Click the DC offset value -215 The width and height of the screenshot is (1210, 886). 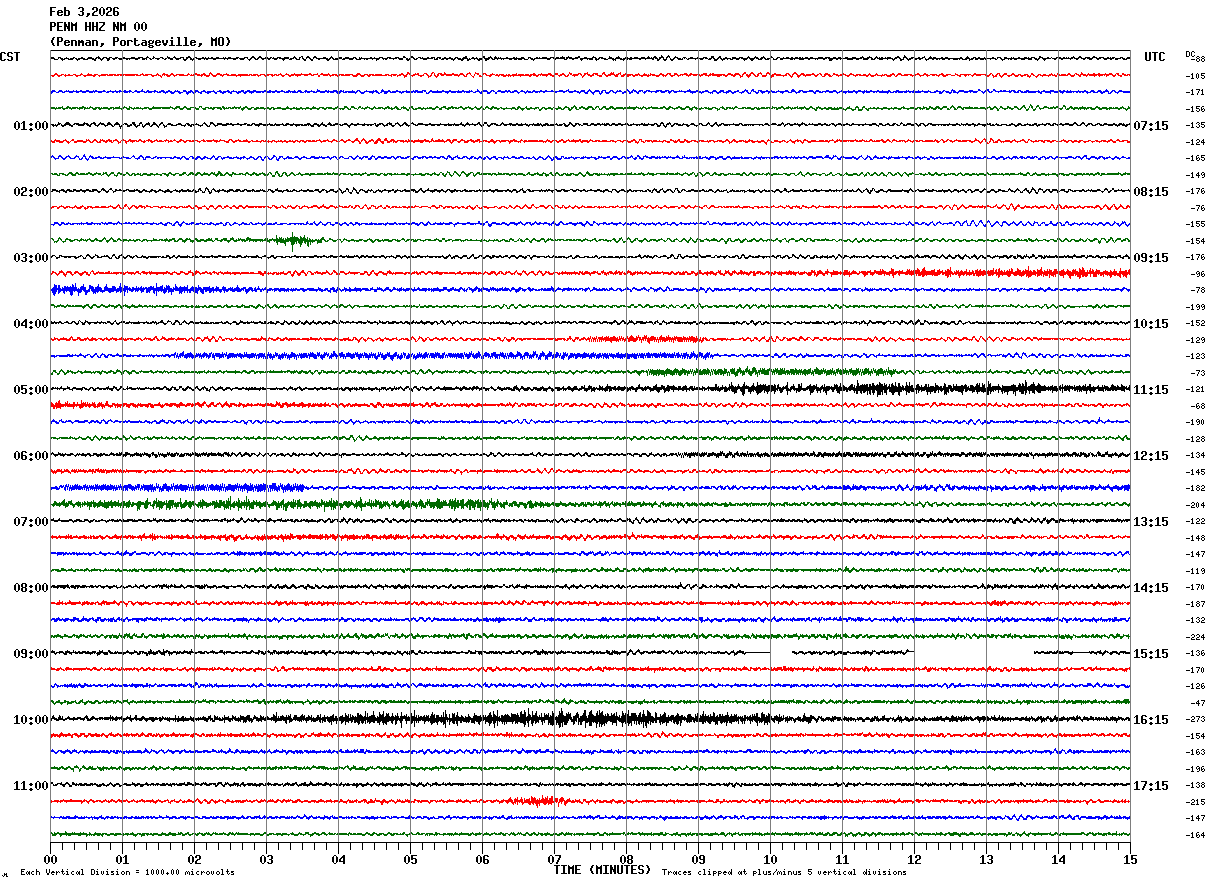pyautogui.click(x=1195, y=802)
